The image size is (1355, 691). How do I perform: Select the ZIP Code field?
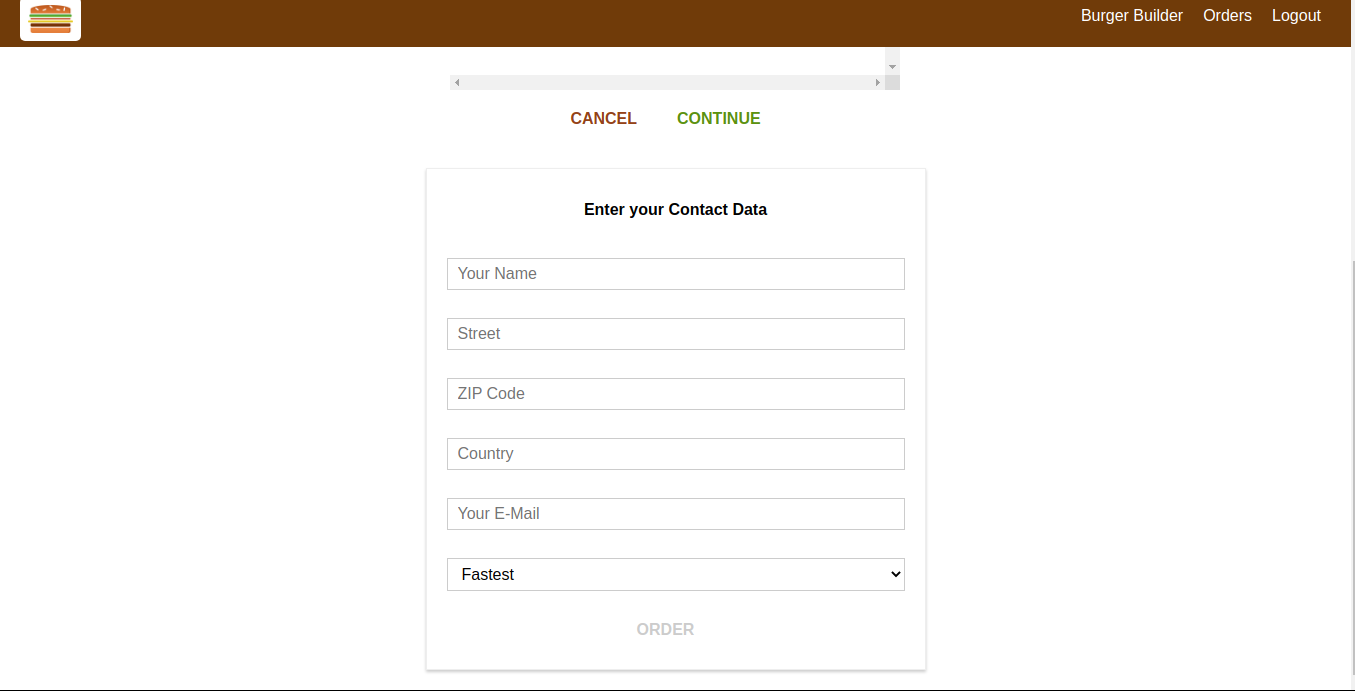pos(676,394)
